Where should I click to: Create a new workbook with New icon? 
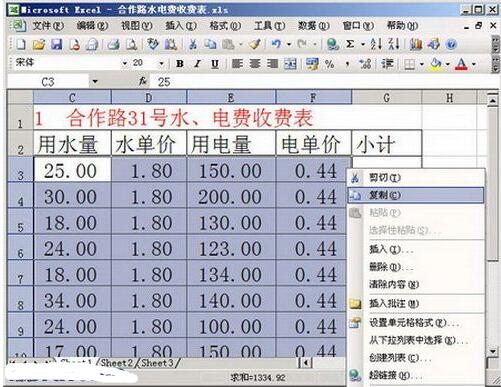coord(21,44)
